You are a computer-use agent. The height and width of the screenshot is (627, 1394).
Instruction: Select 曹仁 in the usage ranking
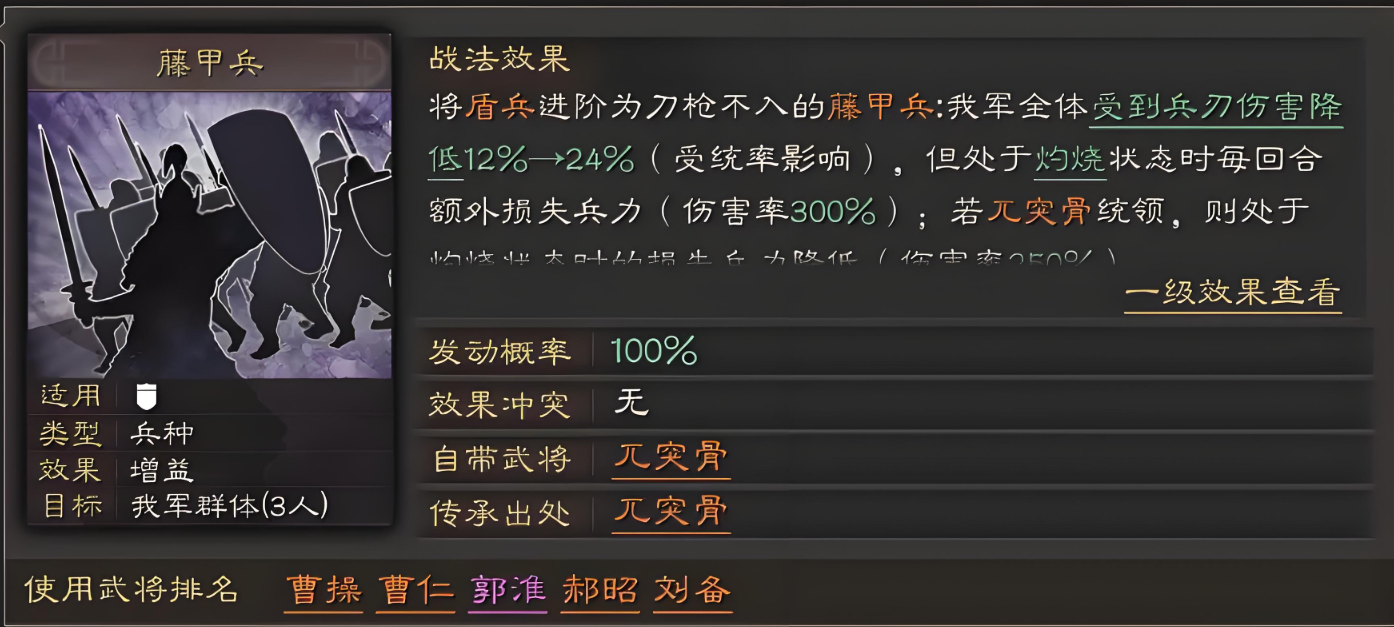(414, 591)
